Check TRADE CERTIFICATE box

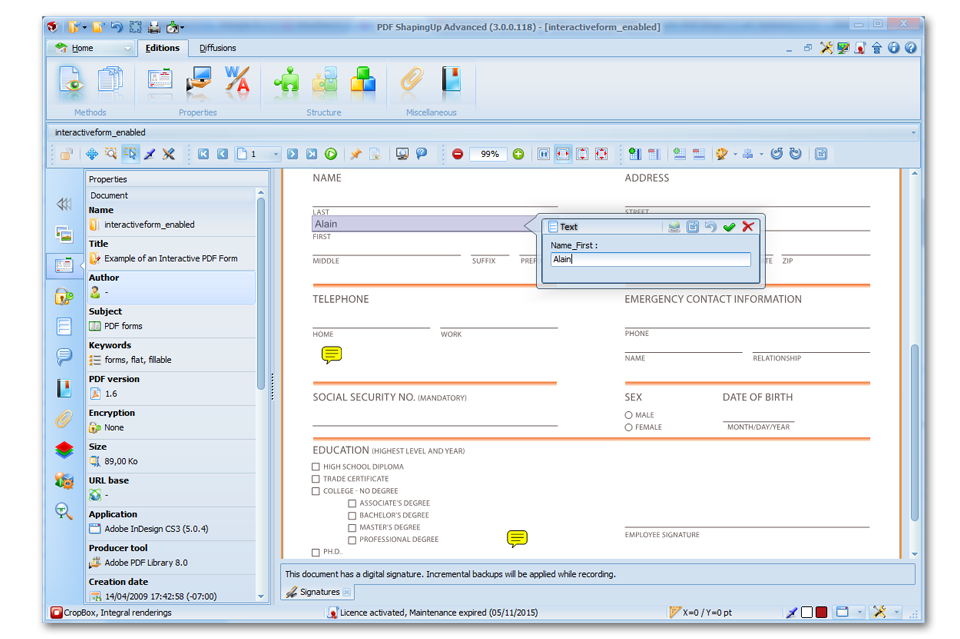click(316, 479)
